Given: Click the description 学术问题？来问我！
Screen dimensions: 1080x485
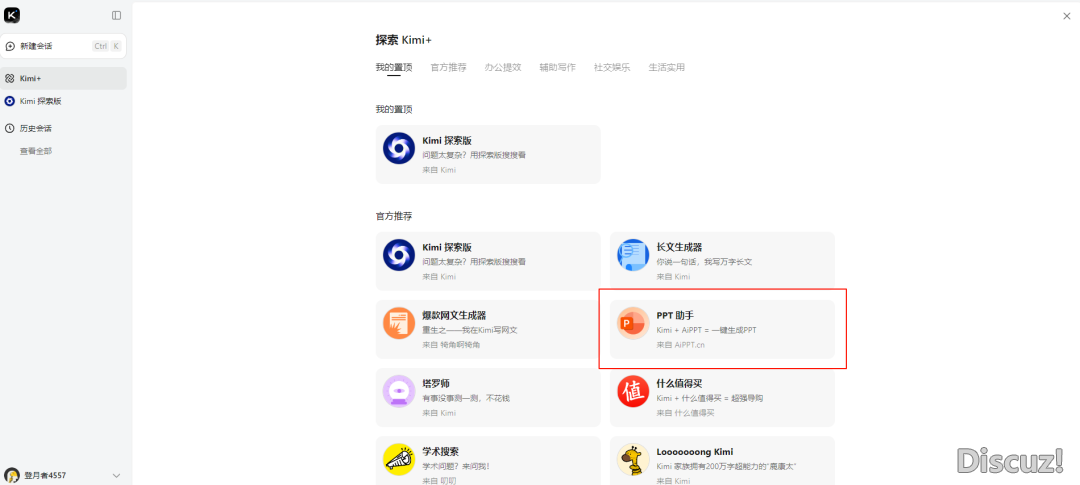Looking at the screenshot, I should pyautogui.click(x=456, y=466).
